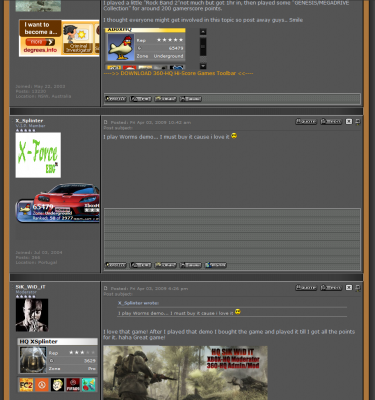This screenshot has height=400, width=375.
Task: Click the teal game icon after FIFA 09
Action: tap(88, 385)
